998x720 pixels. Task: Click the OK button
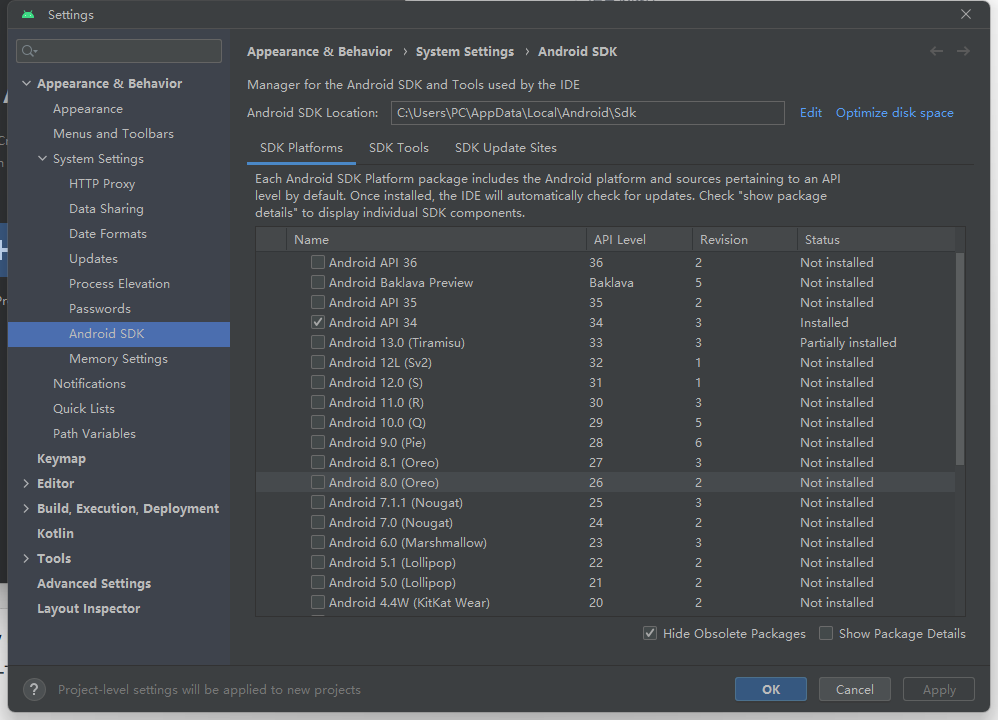[771, 689]
